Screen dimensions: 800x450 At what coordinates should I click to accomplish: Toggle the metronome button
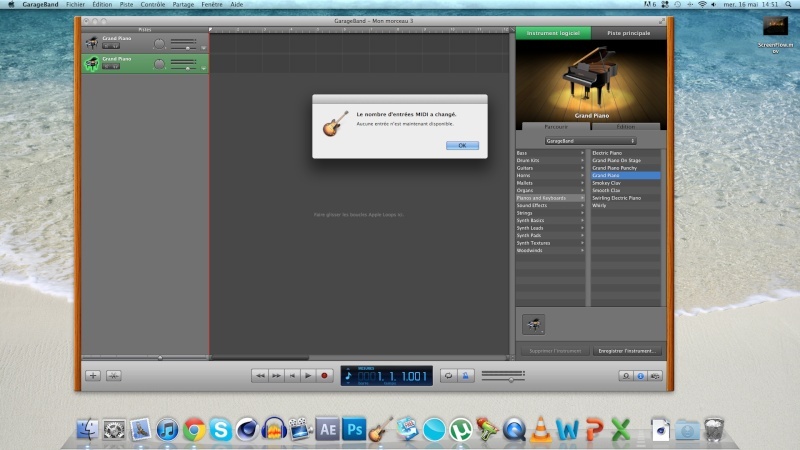466,375
